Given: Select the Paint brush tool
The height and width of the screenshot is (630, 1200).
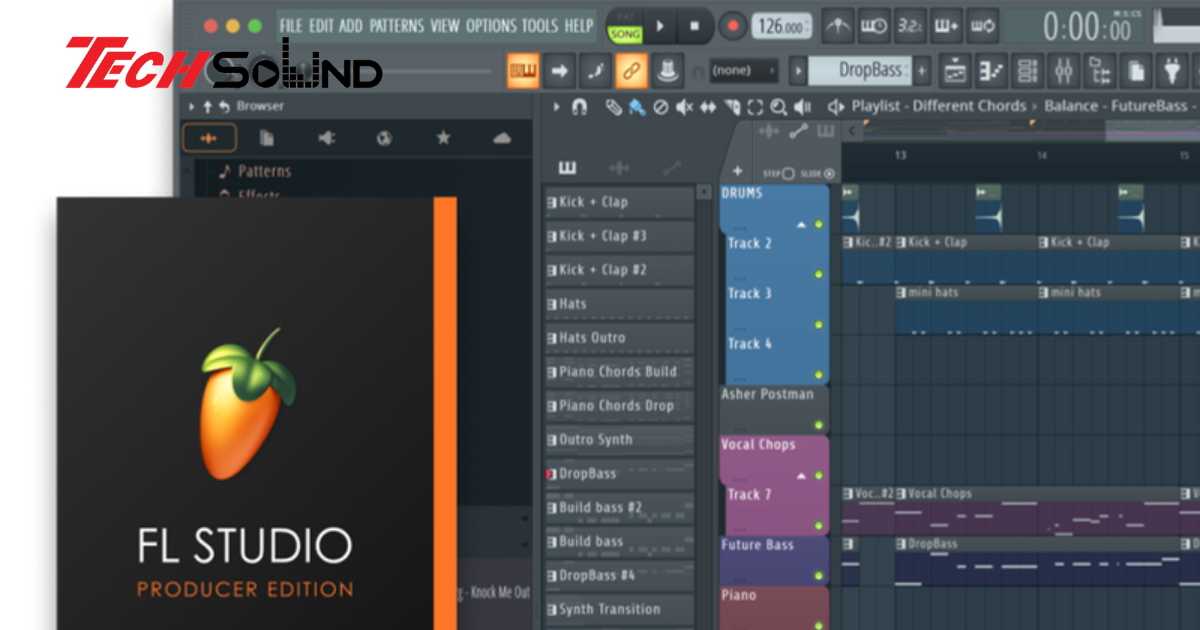Looking at the screenshot, I should (636, 107).
